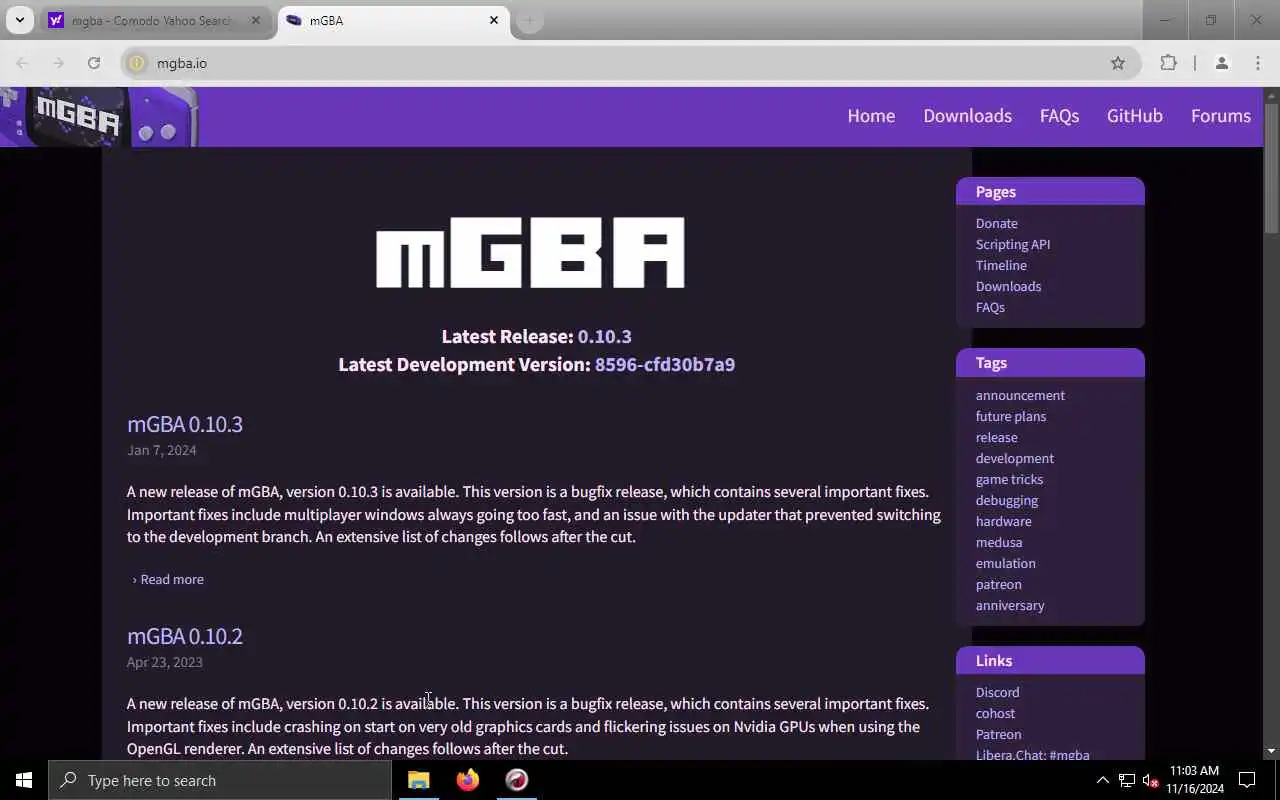The height and width of the screenshot is (800, 1280).
Task: Open the mGBA 0.10.3 post title
Action: [x=184, y=424]
